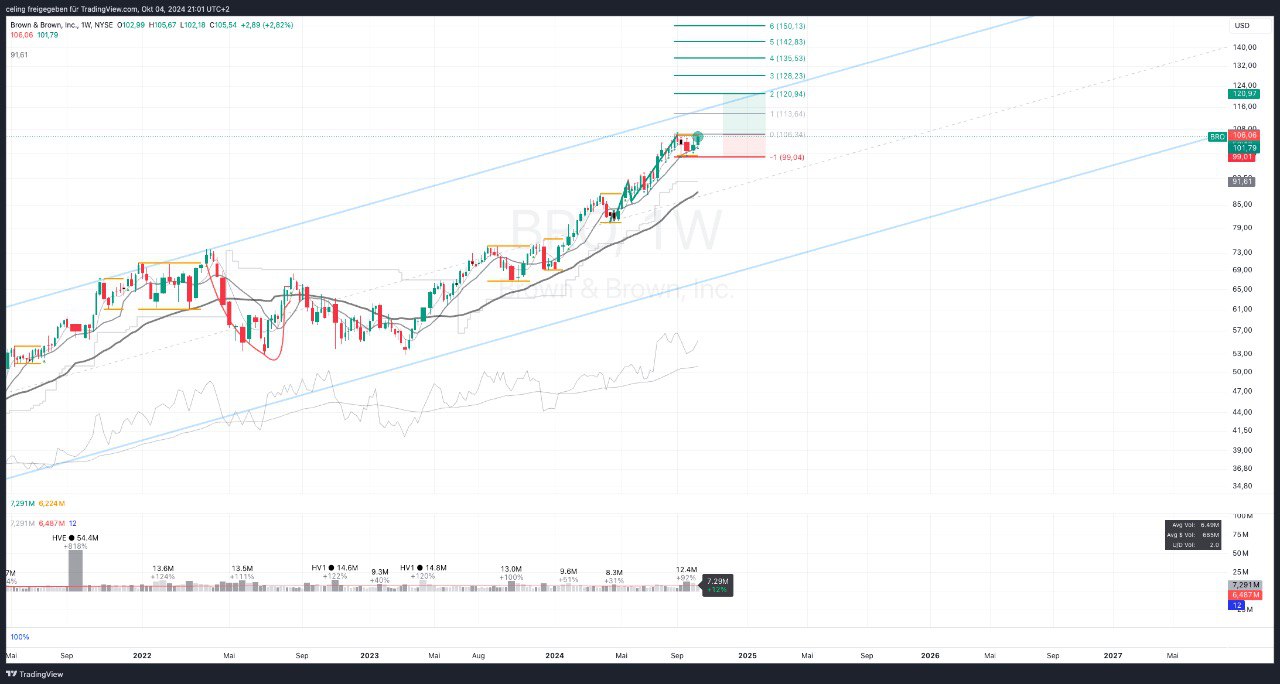
Task: Click the HV1 14.6M volume marker
Action: pyautogui.click(x=334, y=567)
